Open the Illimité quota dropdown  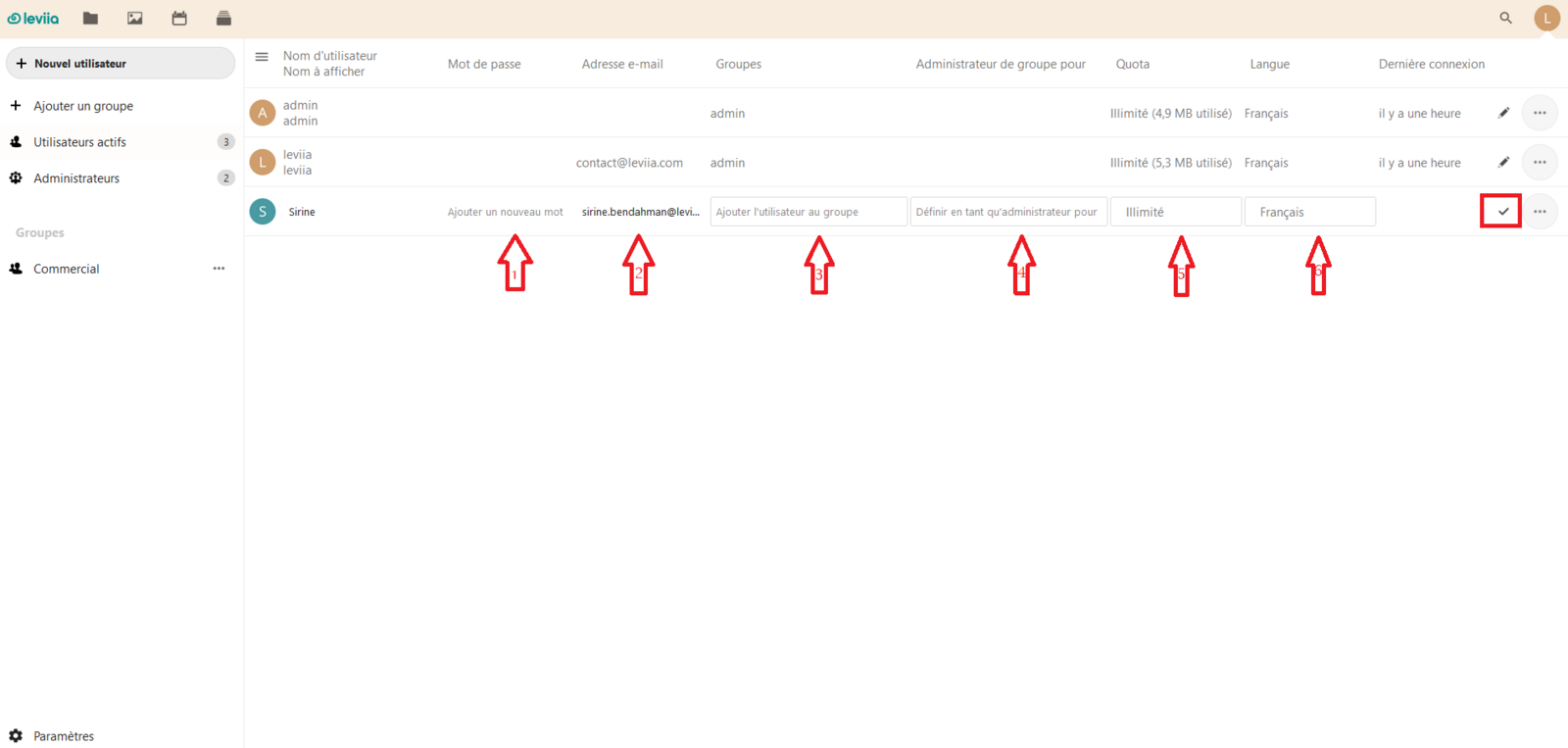coord(1176,212)
